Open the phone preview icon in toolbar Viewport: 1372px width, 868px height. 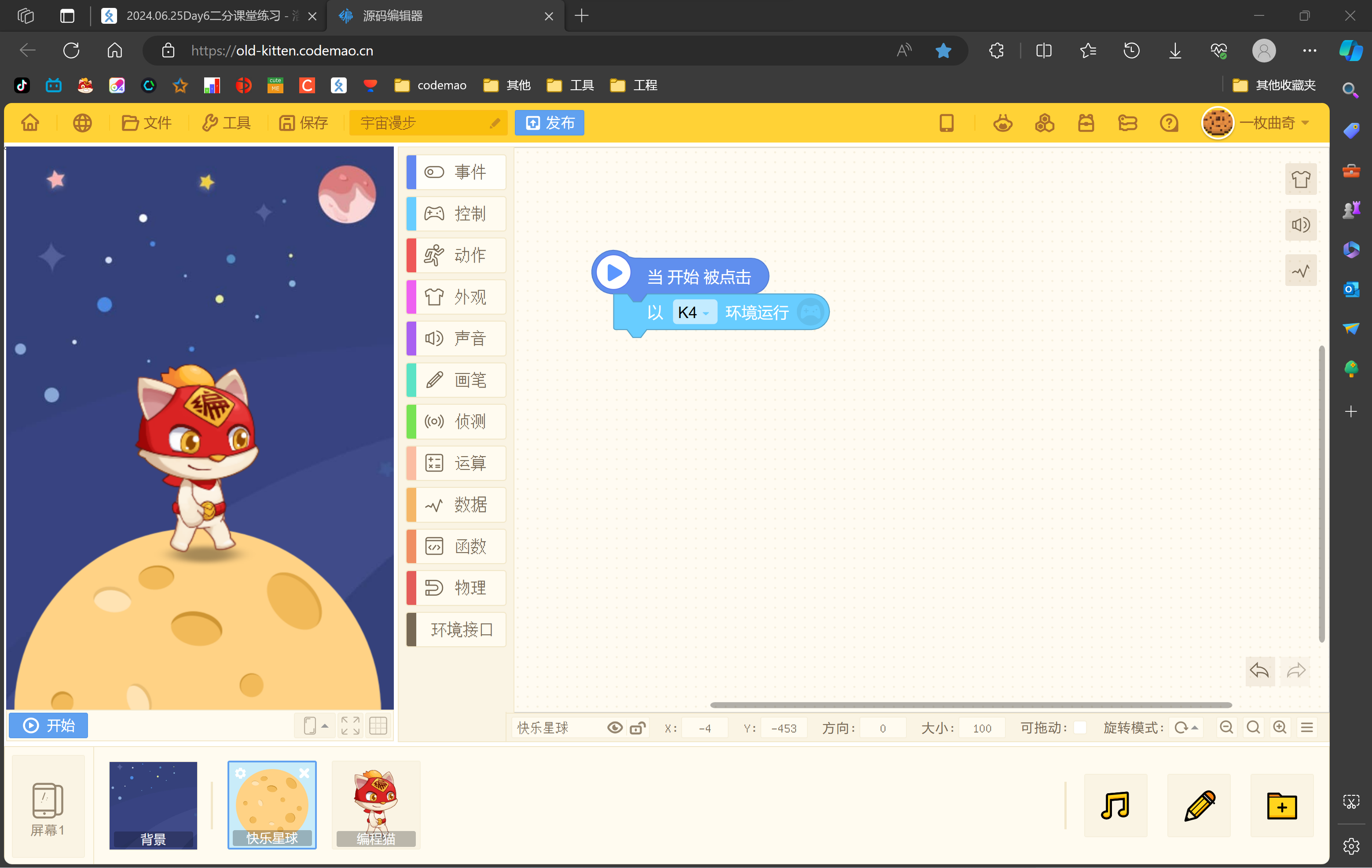946,122
